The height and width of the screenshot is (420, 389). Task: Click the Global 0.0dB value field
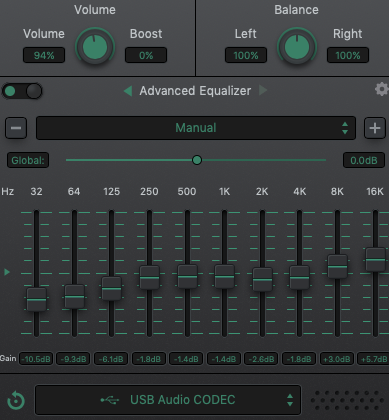(364, 160)
